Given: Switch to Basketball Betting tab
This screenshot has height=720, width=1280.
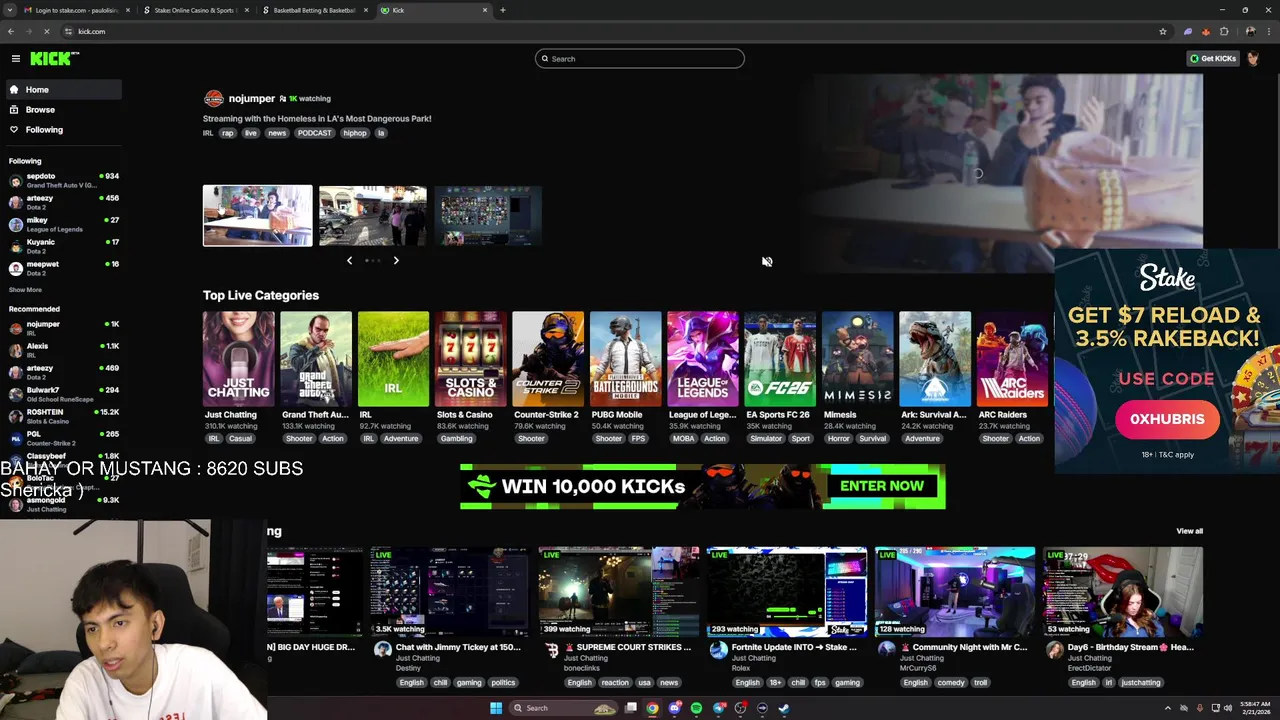Looking at the screenshot, I should 315,10.
